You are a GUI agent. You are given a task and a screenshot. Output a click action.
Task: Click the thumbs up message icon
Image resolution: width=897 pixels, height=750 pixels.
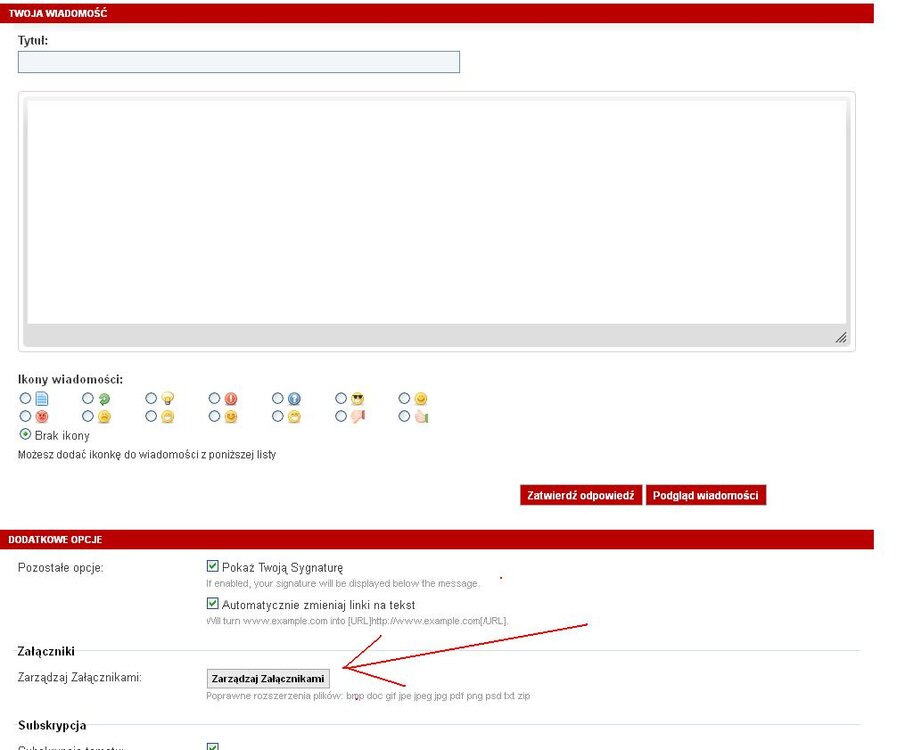(421, 417)
